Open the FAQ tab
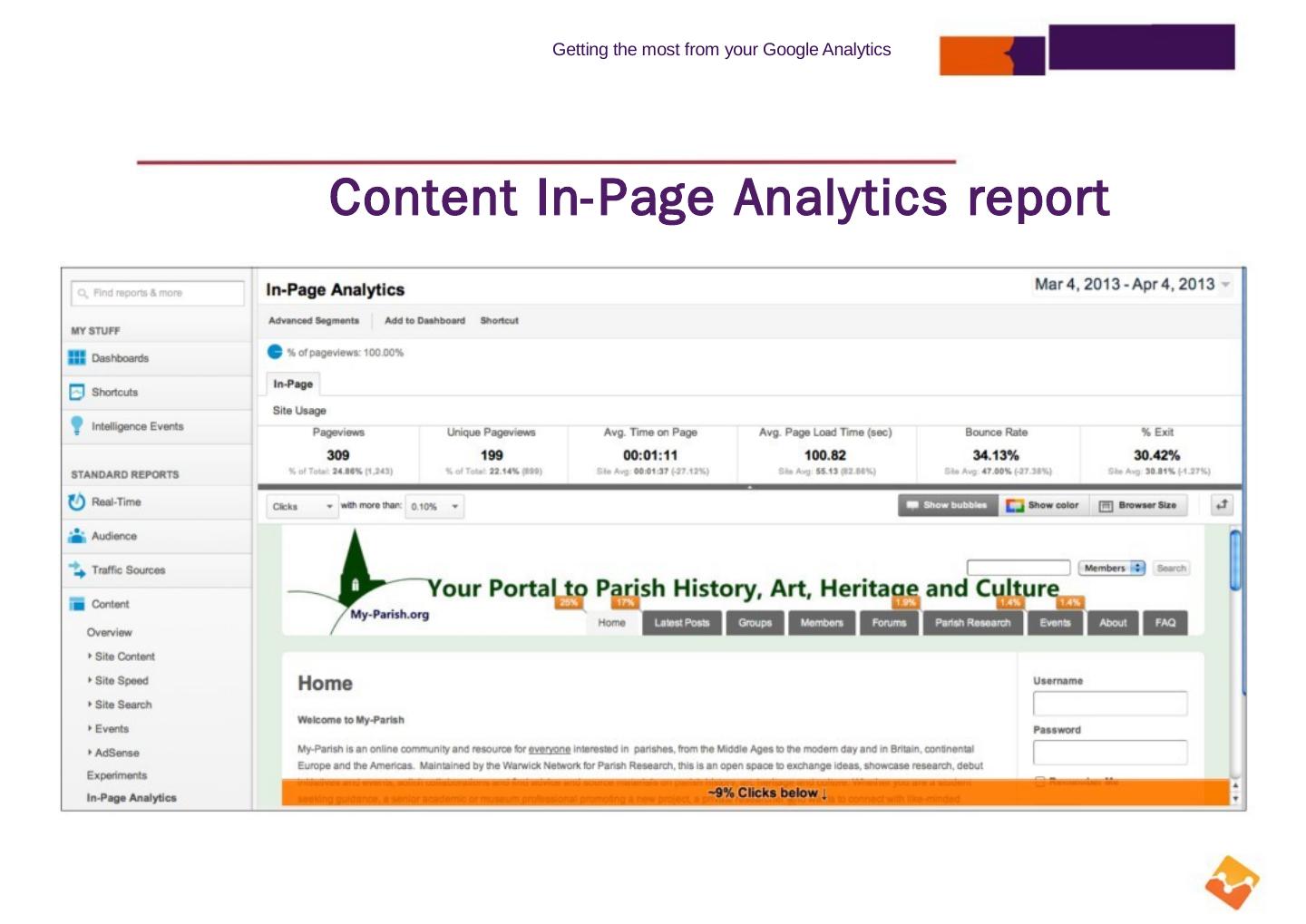 [x=1165, y=623]
